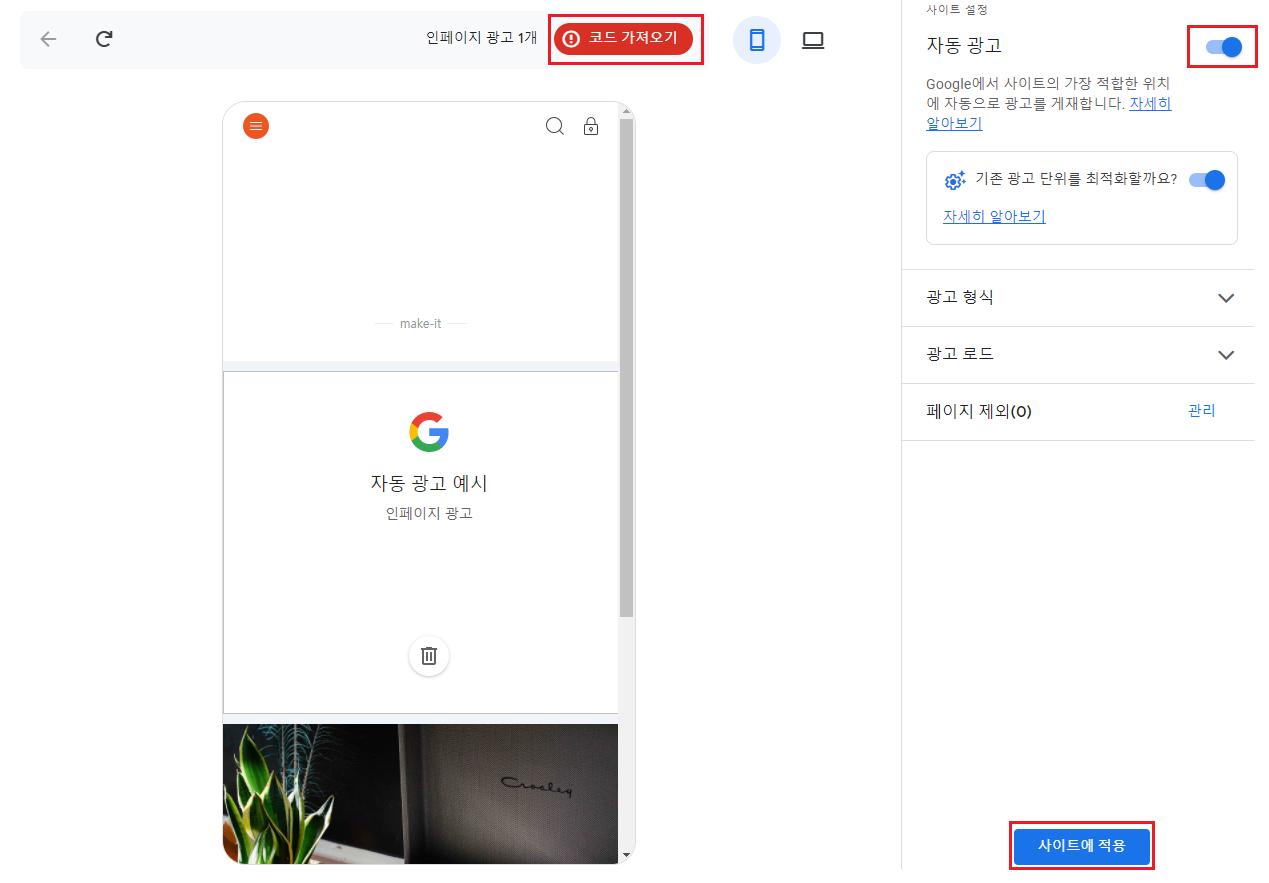1269x883 pixels.
Task: Open 자세히 알아보기 link under 자동 광고
Action: [x=1049, y=113]
